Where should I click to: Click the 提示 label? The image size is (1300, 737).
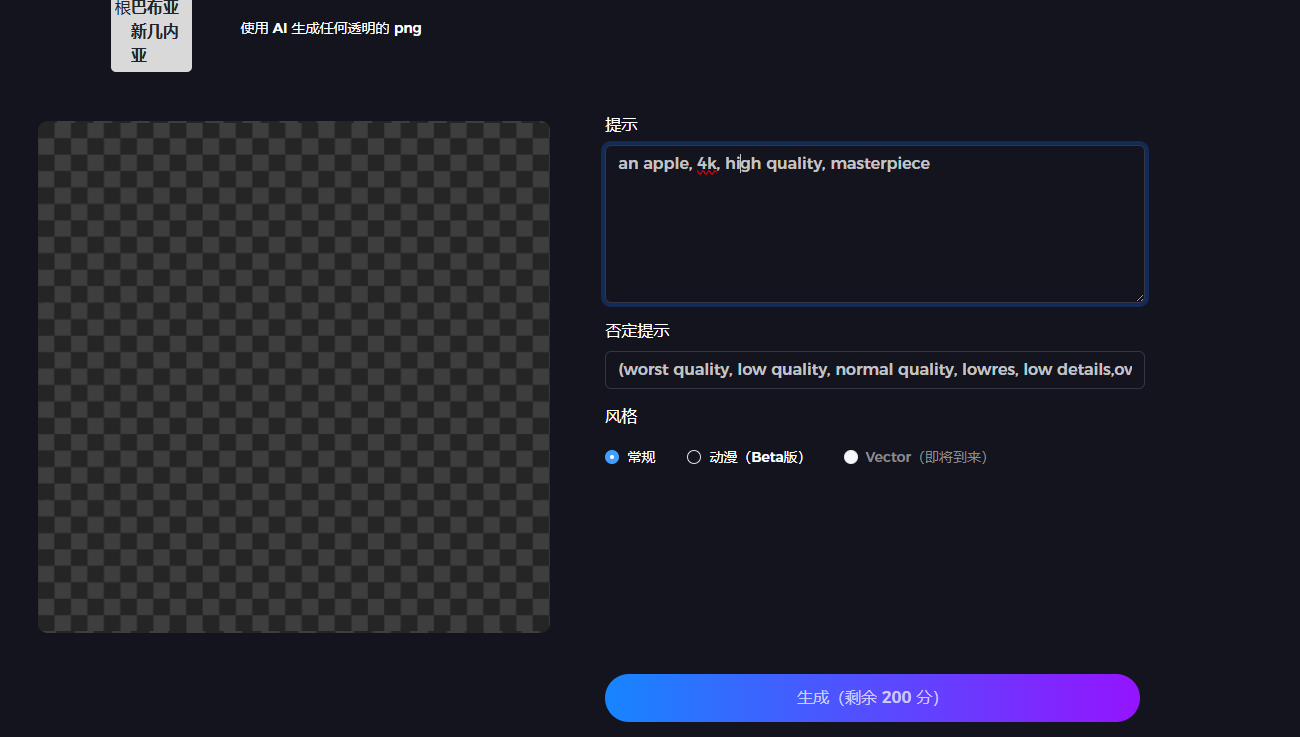pyautogui.click(x=621, y=125)
